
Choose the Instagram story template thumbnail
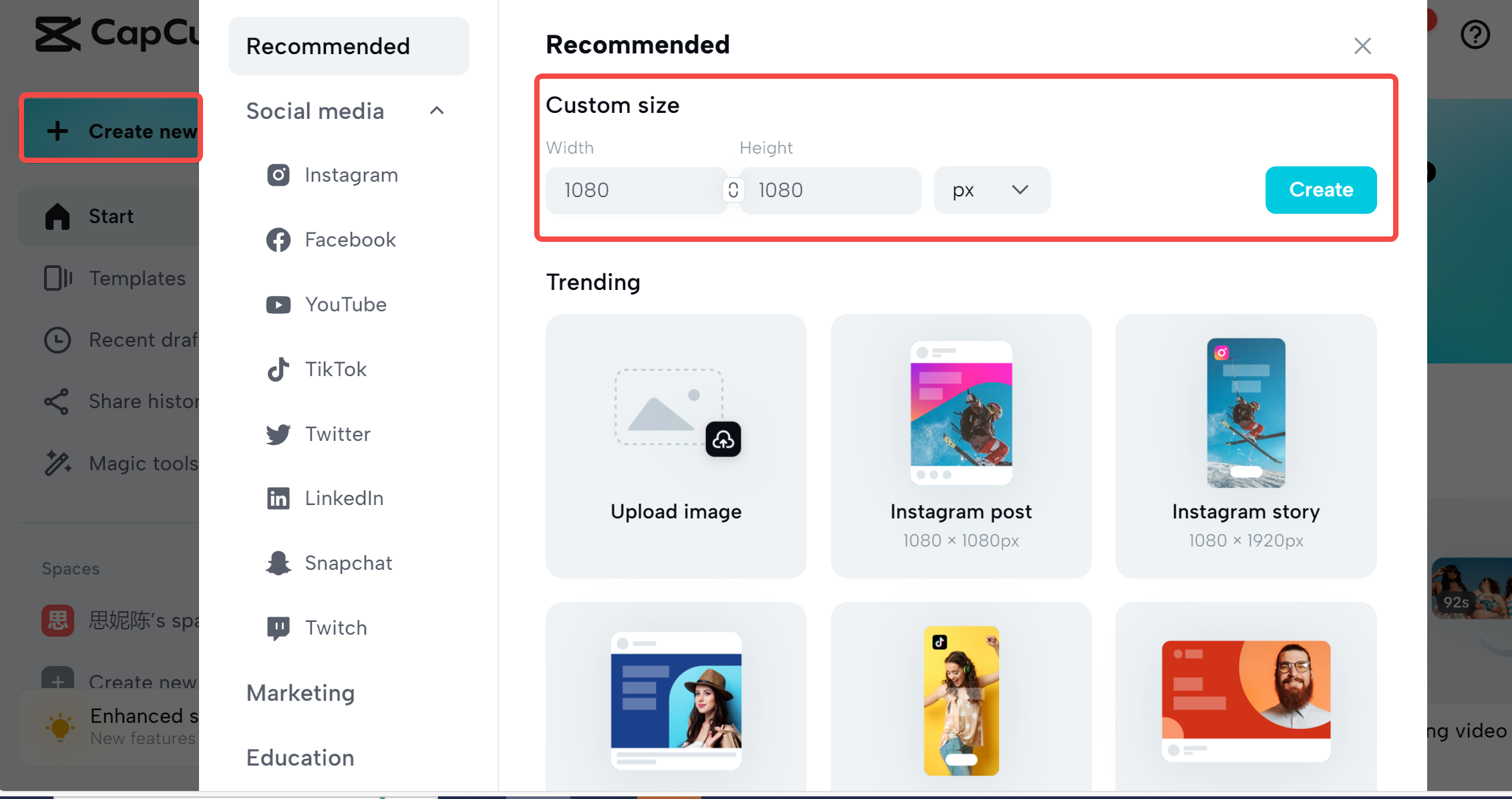[1246, 412]
